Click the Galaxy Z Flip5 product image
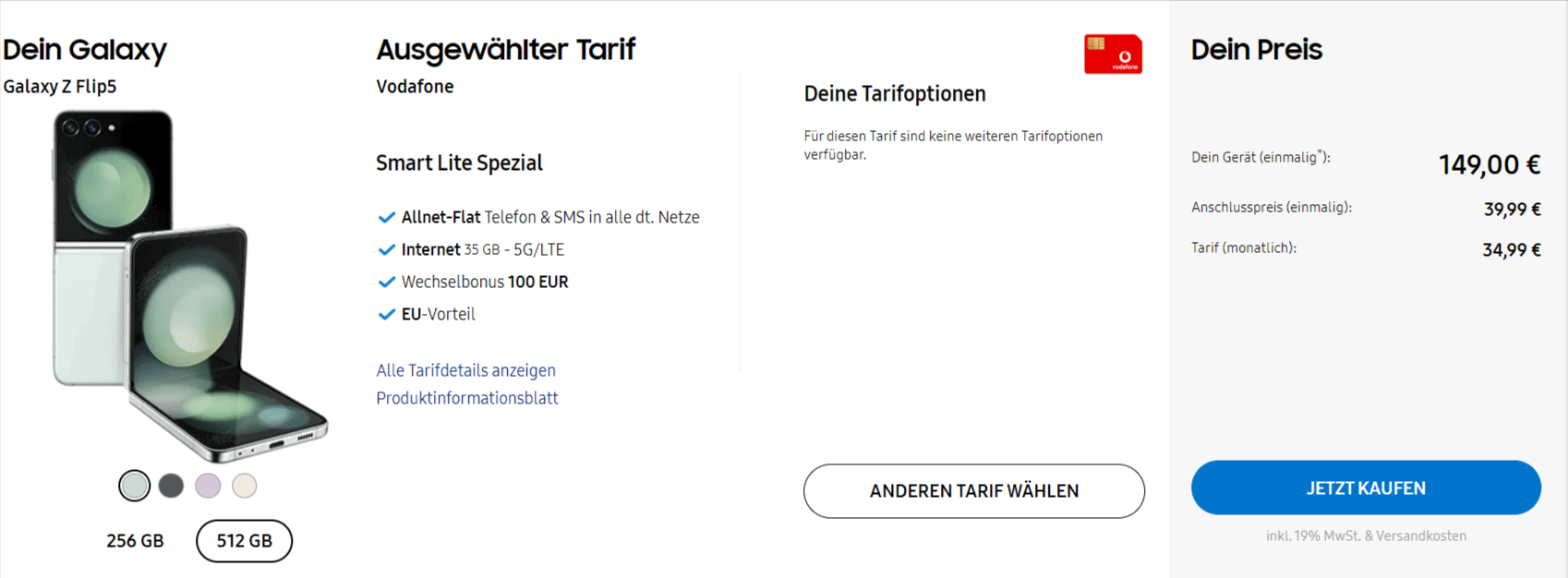The image size is (1568, 578). (189, 286)
